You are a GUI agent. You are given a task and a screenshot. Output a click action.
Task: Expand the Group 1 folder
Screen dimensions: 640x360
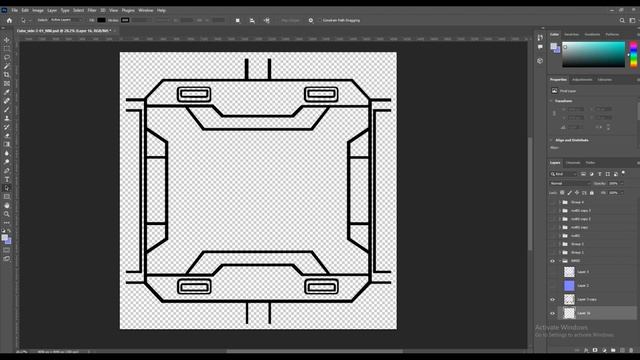[560, 252]
